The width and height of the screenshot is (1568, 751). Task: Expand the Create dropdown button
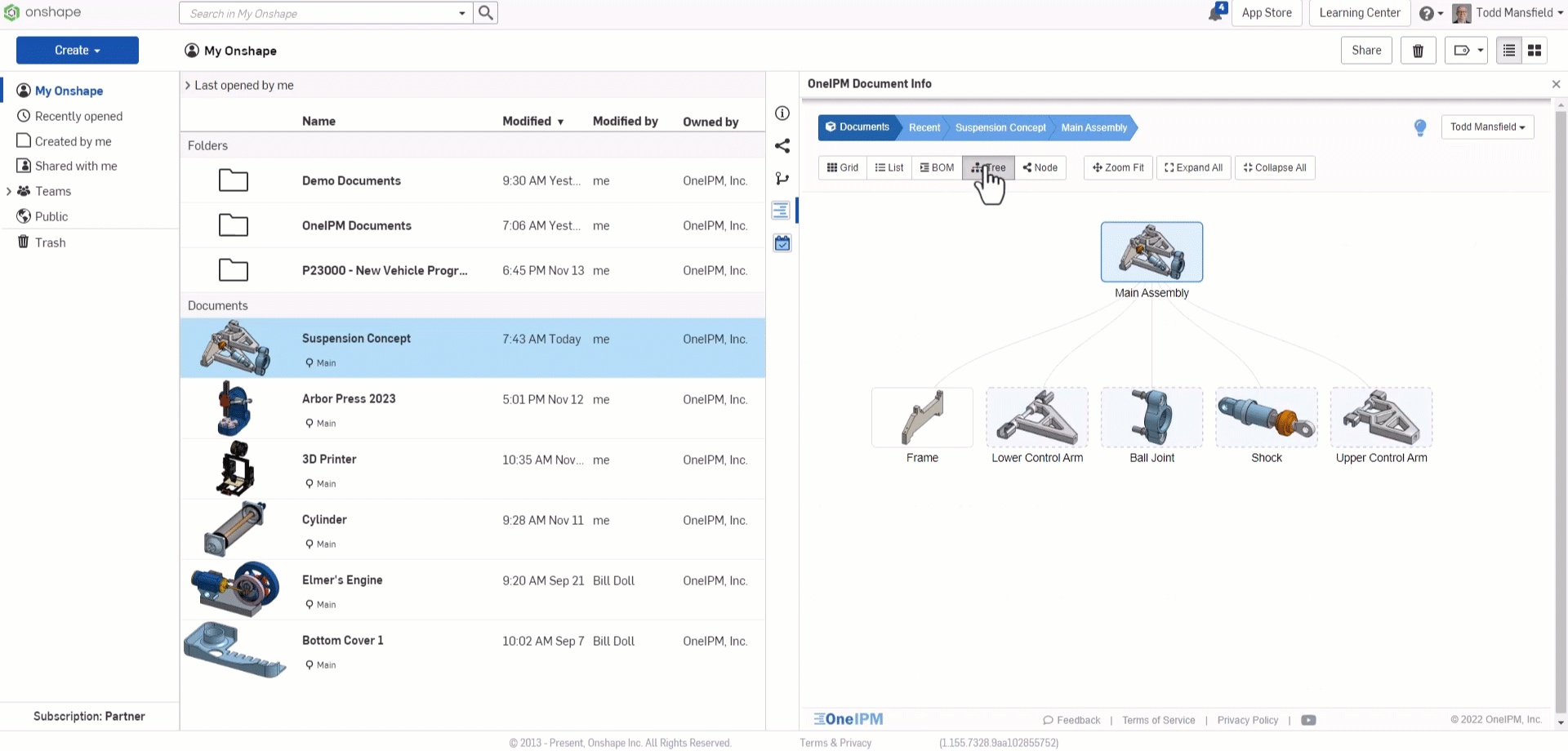pyautogui.click(x=78, y=51)
